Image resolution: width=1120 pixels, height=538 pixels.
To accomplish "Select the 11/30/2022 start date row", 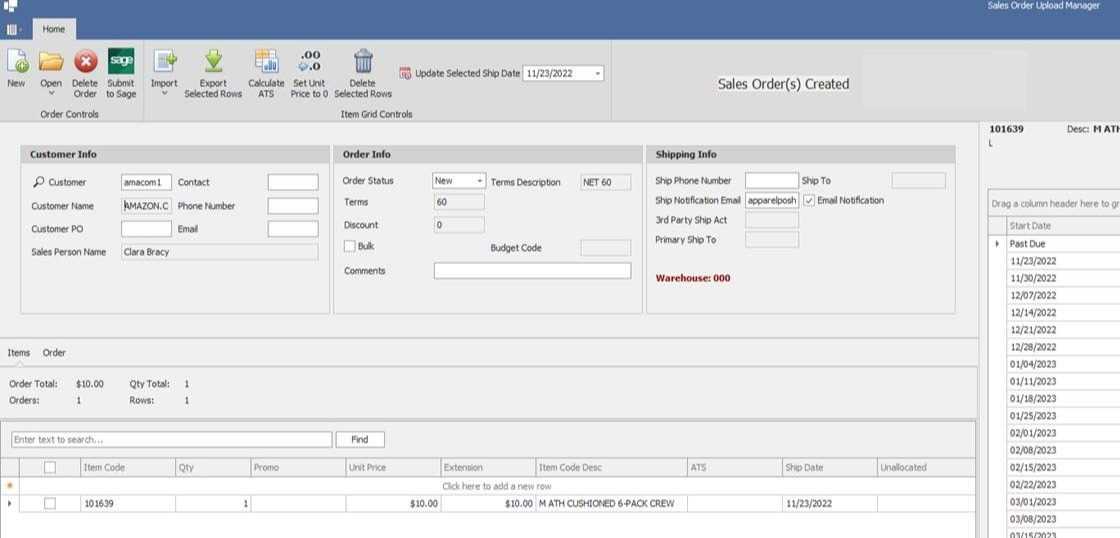I will tap(1063, 278).
